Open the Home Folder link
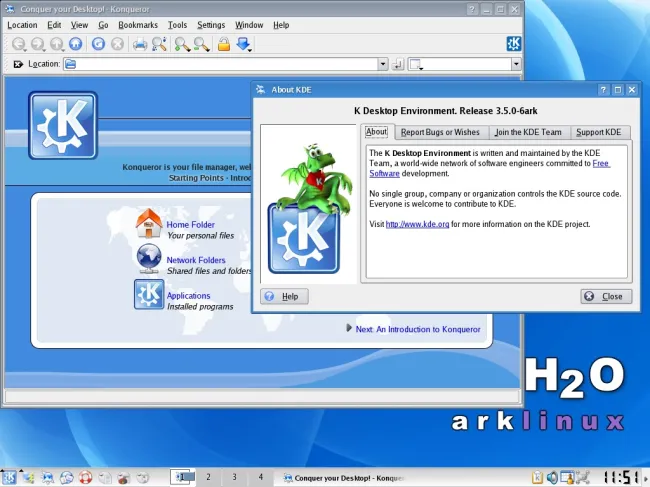The width and height of the screenshot is (650, 487). pos(191,225)
